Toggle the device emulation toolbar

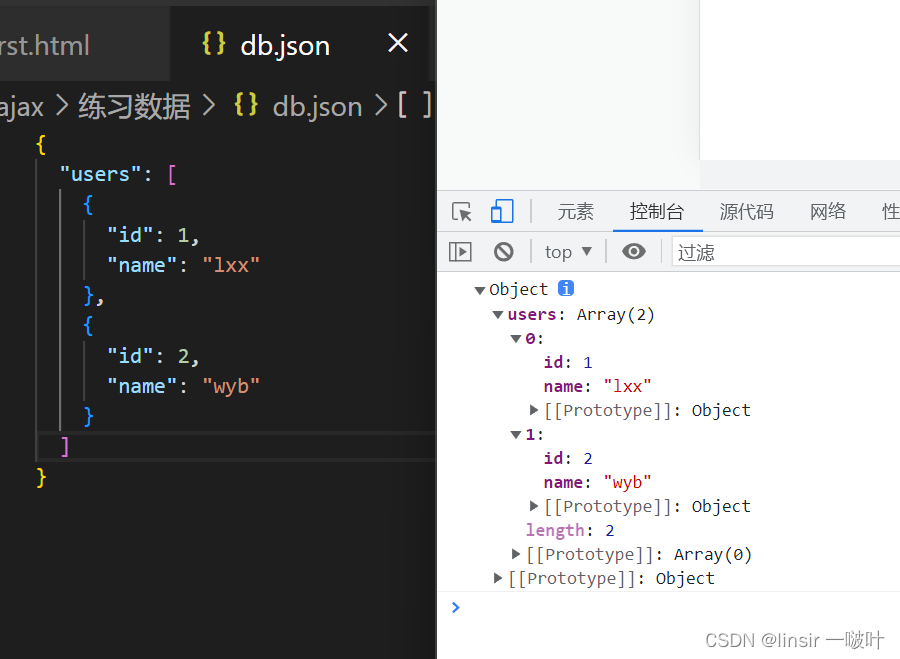tap(501, 211)
